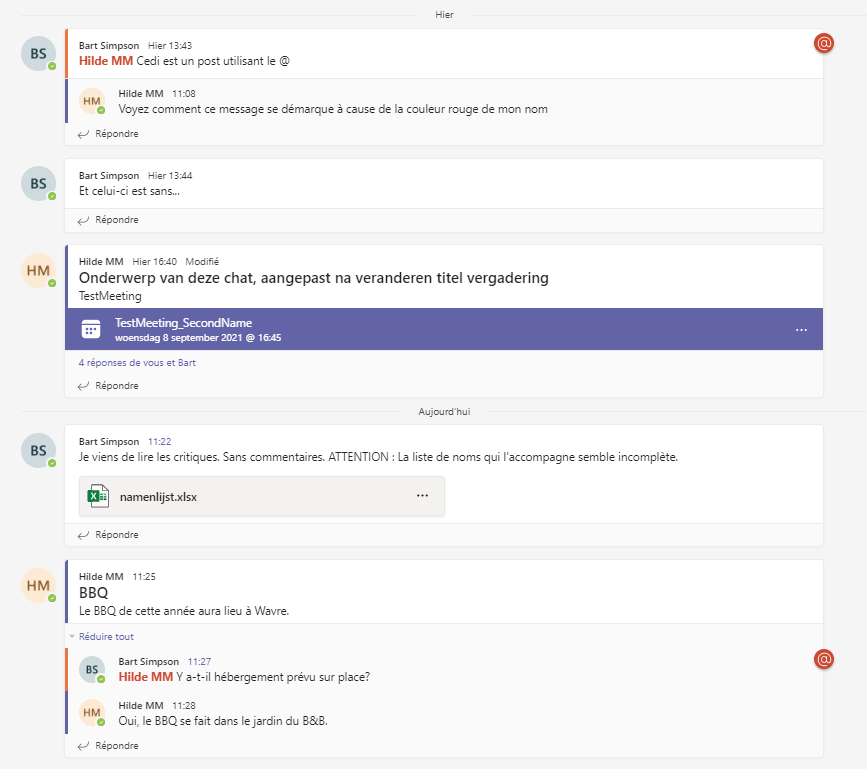Click Hilde MM's avatar on the BBQ post

(x=39, y=585)
